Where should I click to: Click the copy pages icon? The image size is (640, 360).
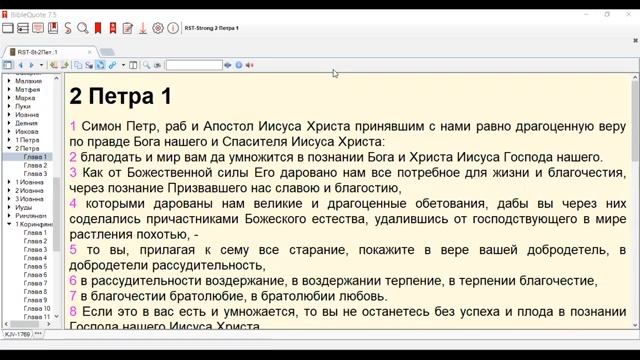pos(78,65)
